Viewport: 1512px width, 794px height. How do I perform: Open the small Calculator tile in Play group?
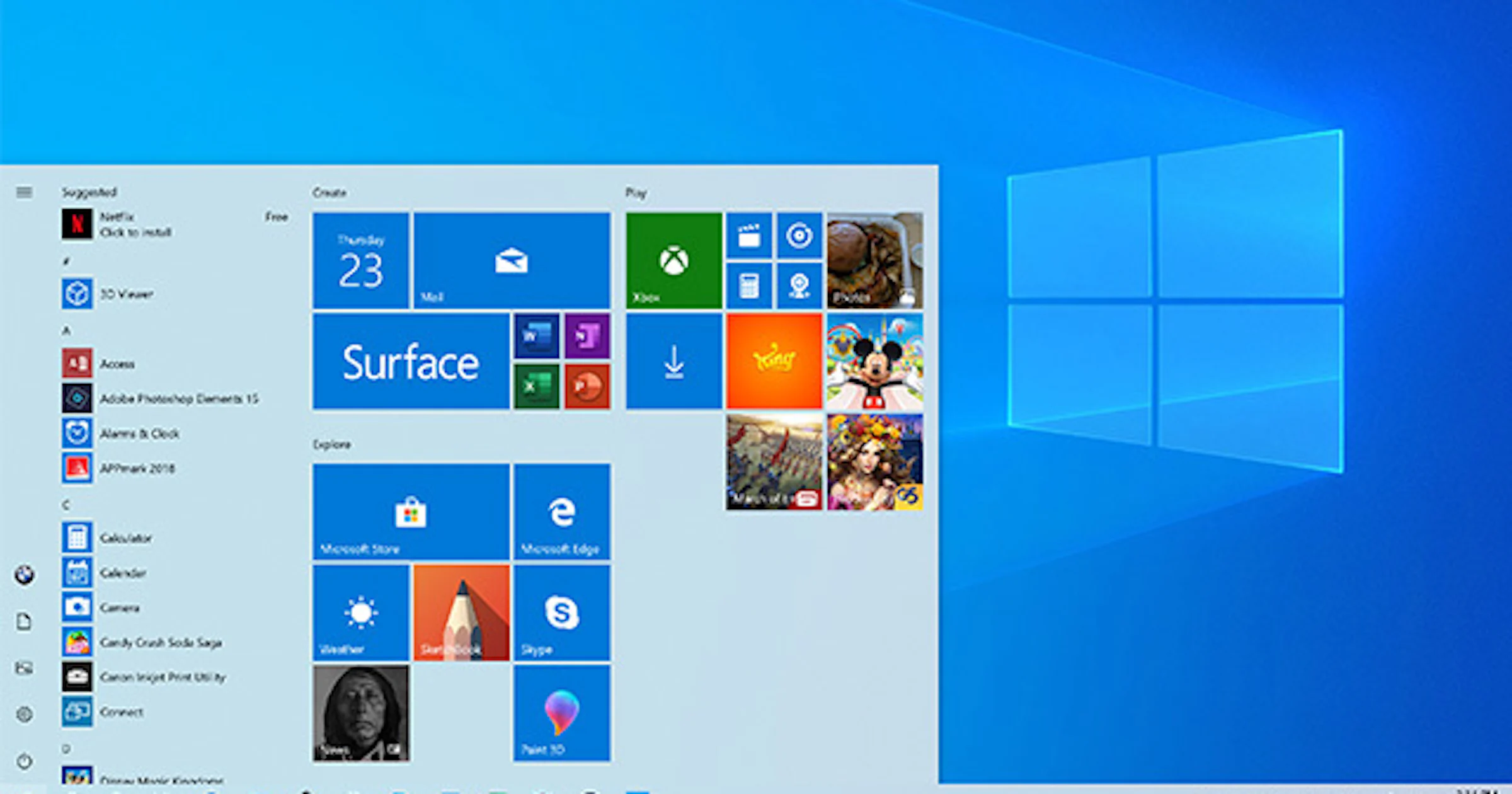coord(748,286)
